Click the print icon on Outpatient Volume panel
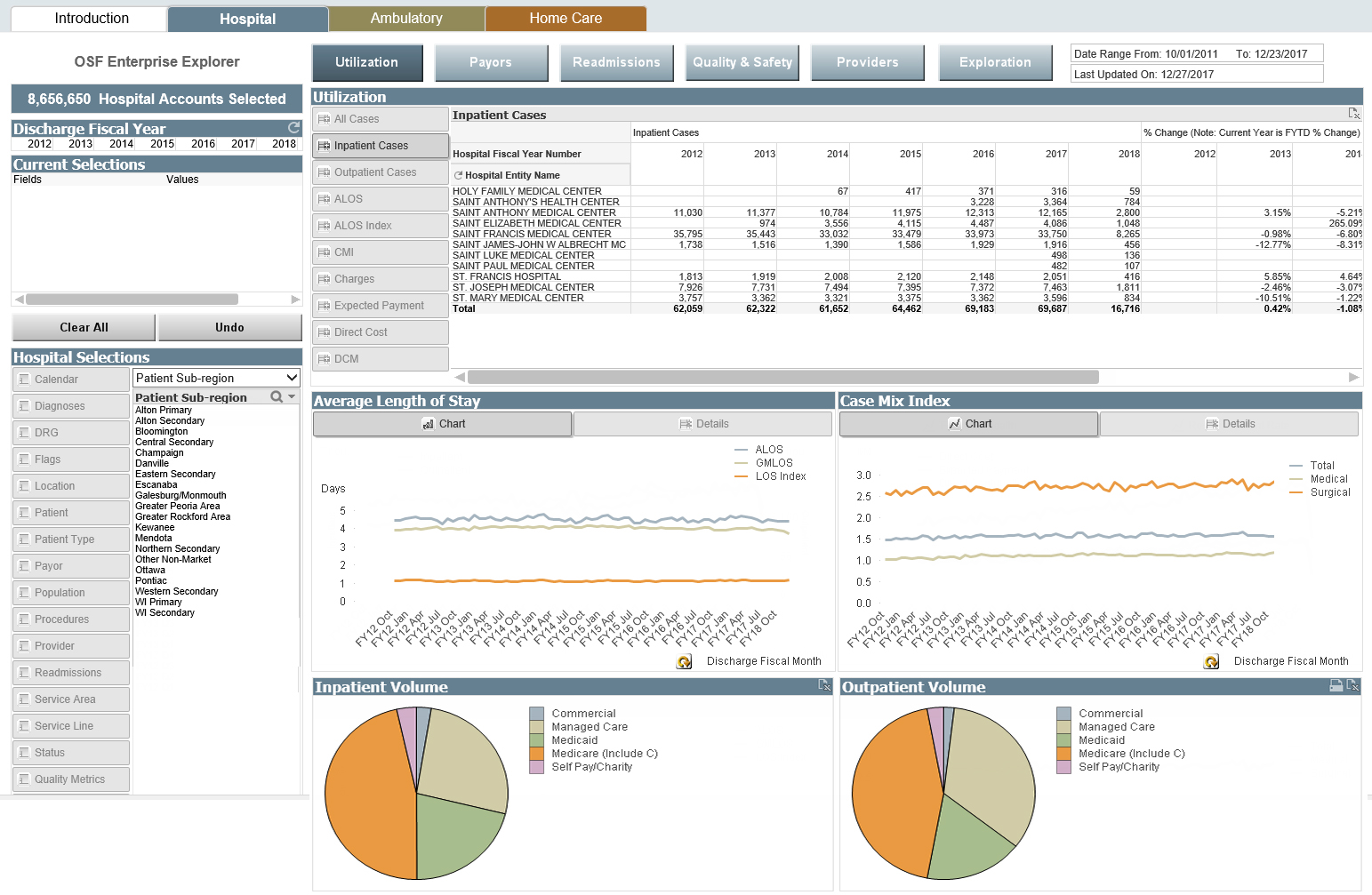The image size is (1372, 895). [1336, 685]
